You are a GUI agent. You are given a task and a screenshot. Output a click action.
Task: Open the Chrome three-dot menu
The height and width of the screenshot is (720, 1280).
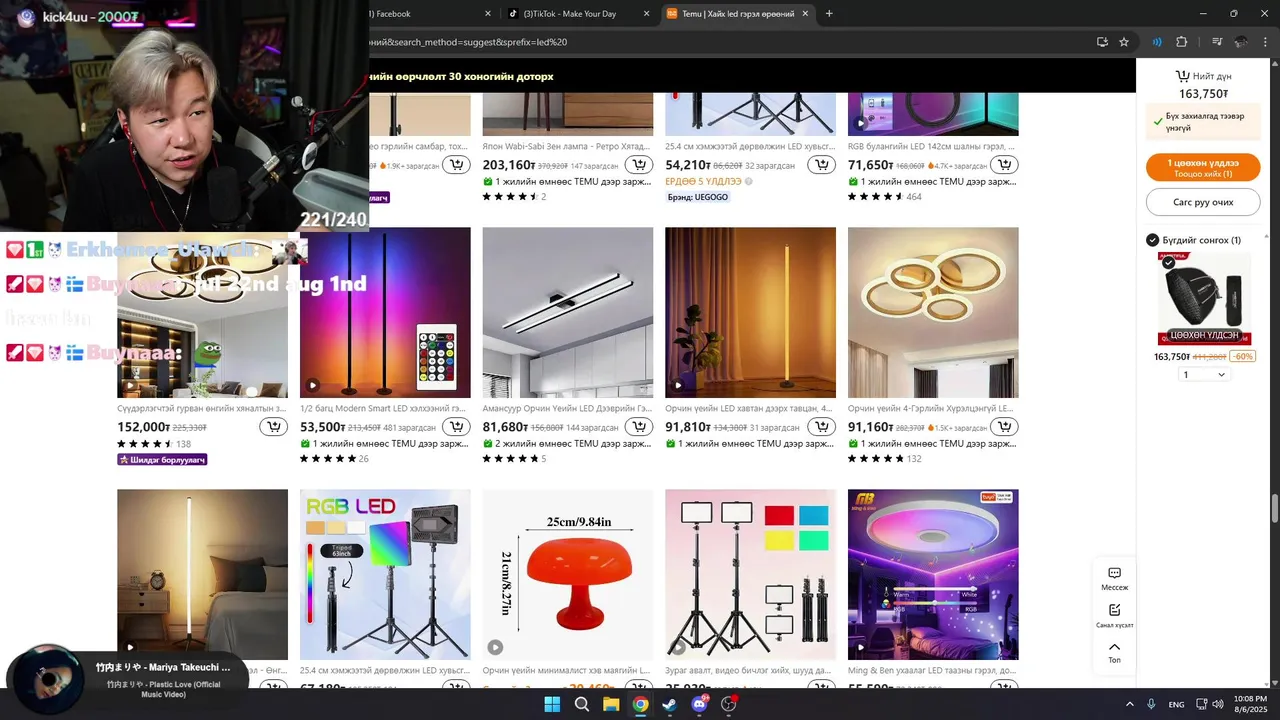pos(1265,42)
